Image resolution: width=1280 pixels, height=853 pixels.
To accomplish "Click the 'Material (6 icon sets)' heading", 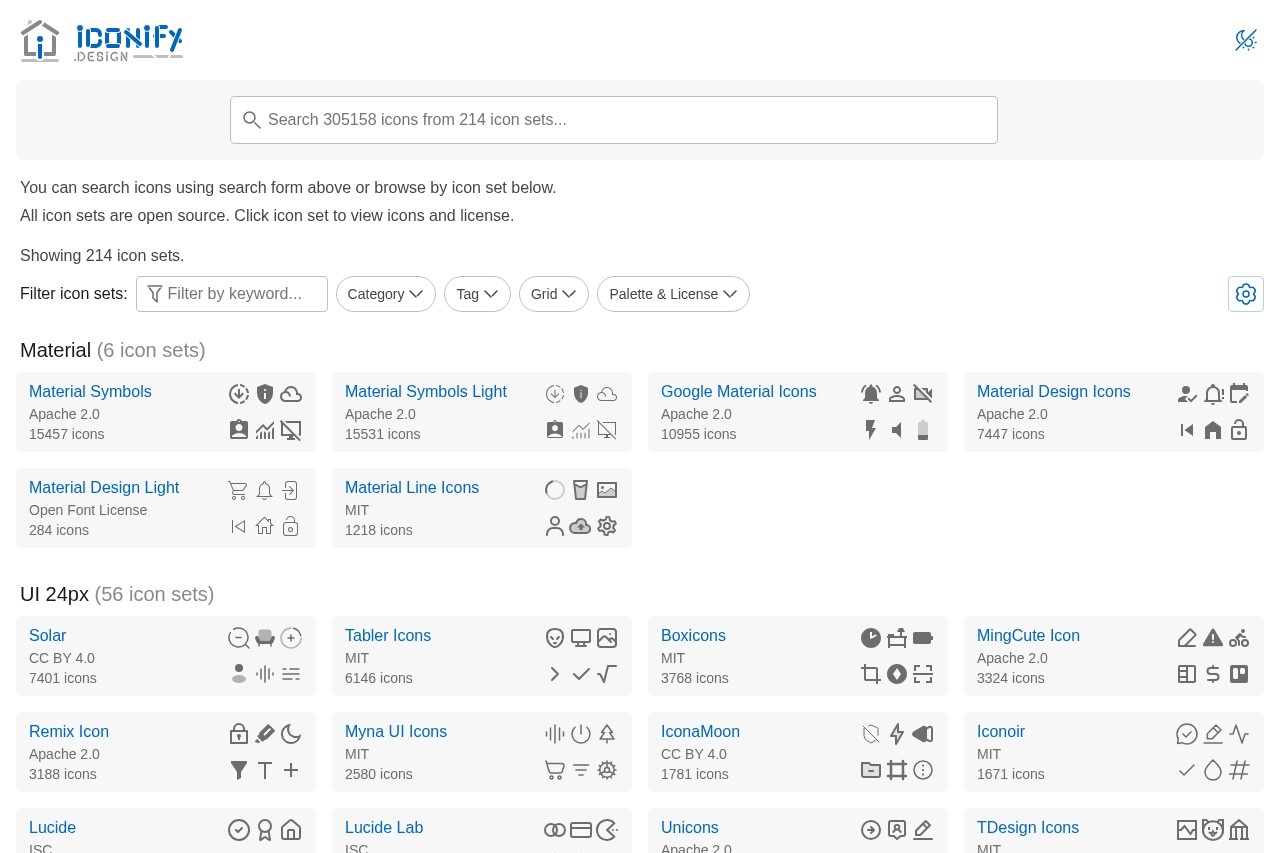I will point(113,350).
